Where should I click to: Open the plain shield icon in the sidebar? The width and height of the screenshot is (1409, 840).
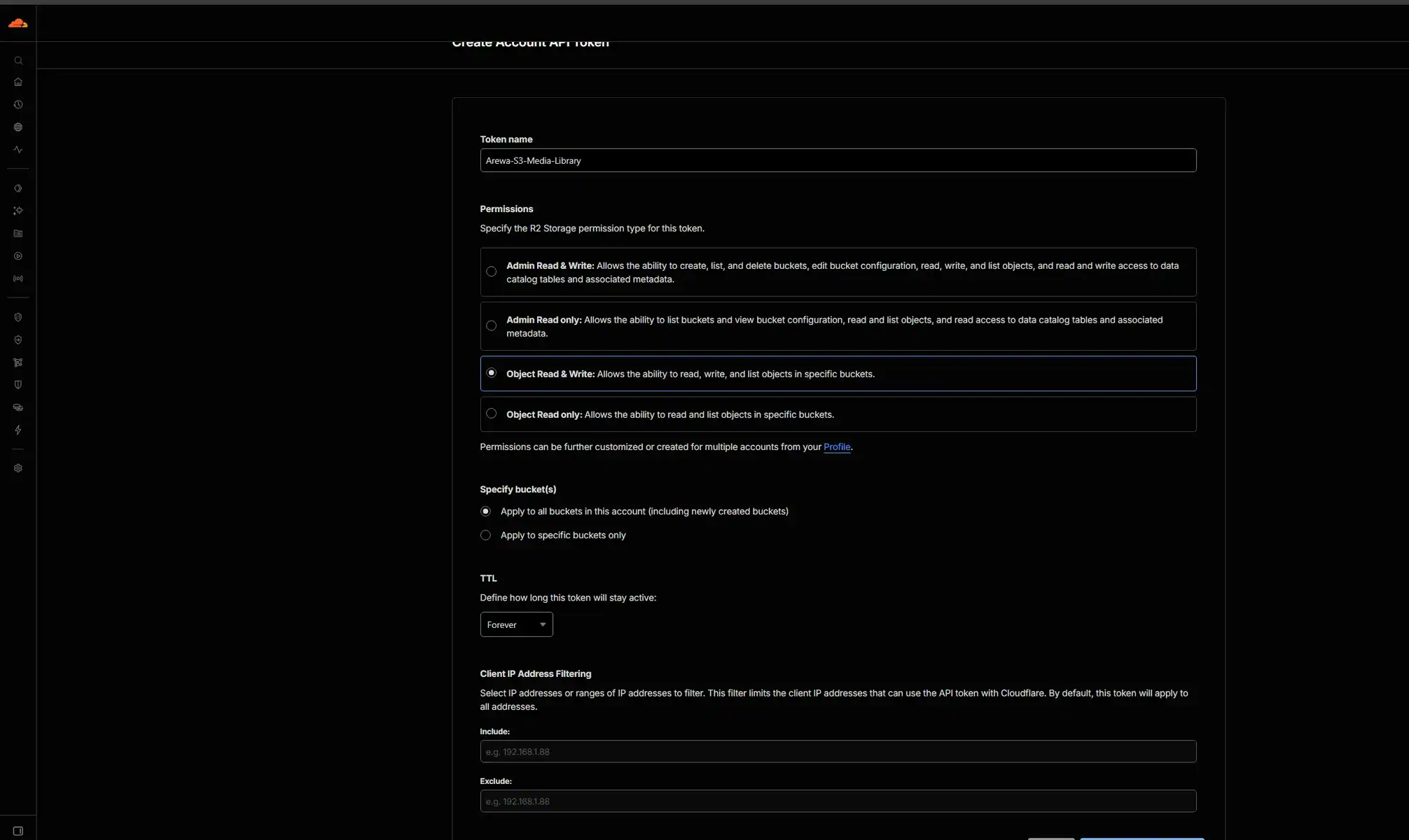18,385
